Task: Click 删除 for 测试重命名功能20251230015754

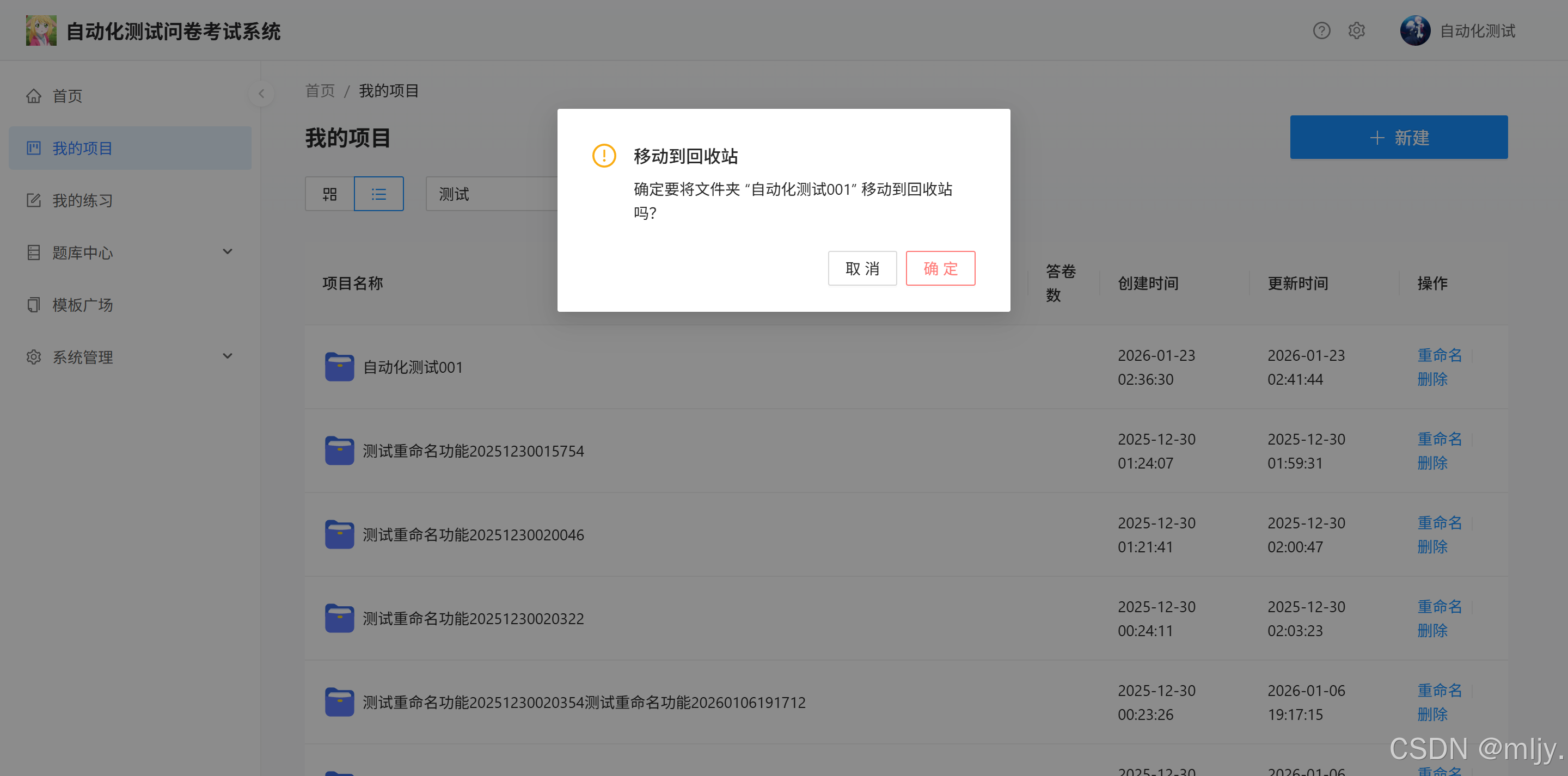Action: [1432, 463]
